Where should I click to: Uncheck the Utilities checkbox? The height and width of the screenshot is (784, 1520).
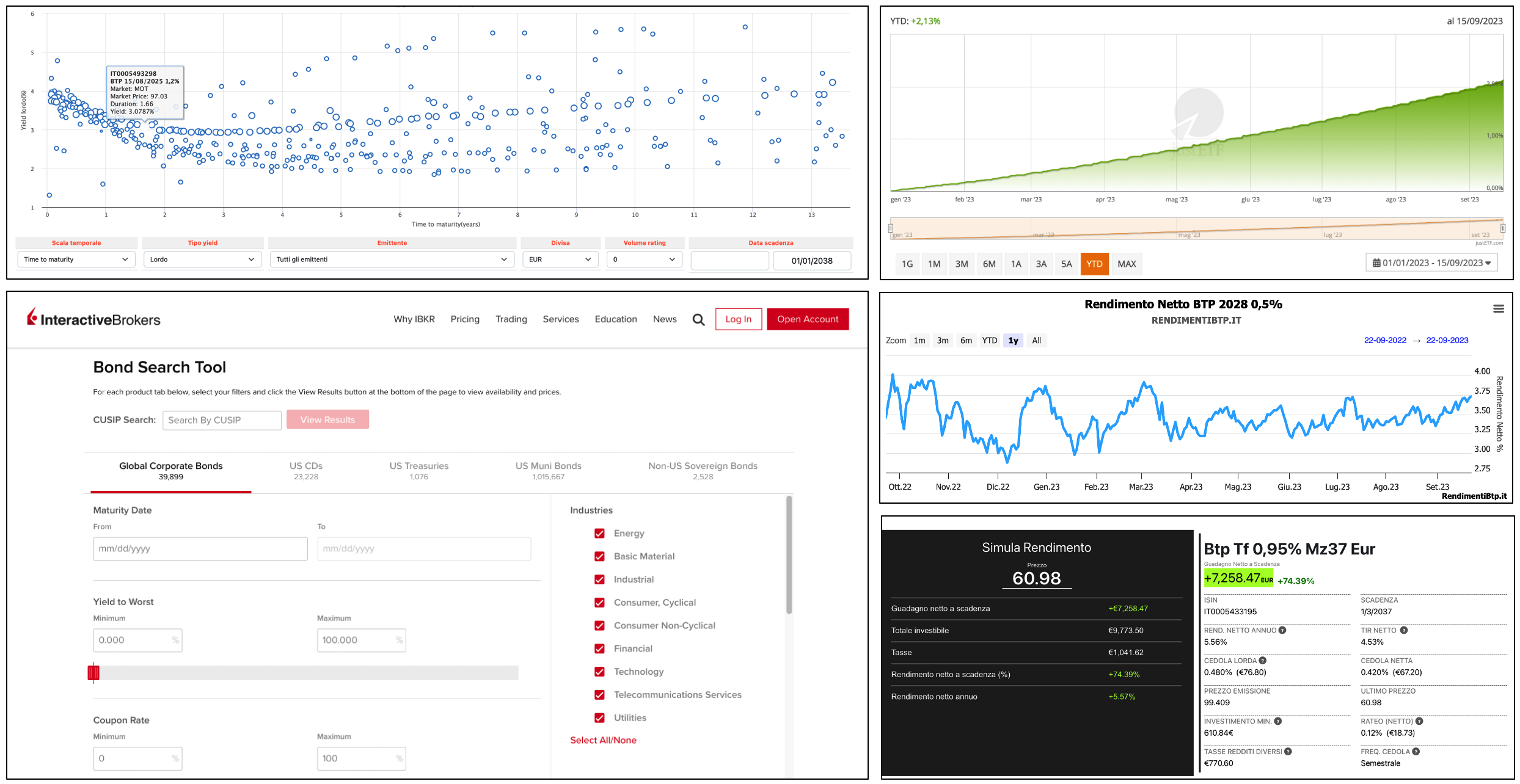pos(599,718)
